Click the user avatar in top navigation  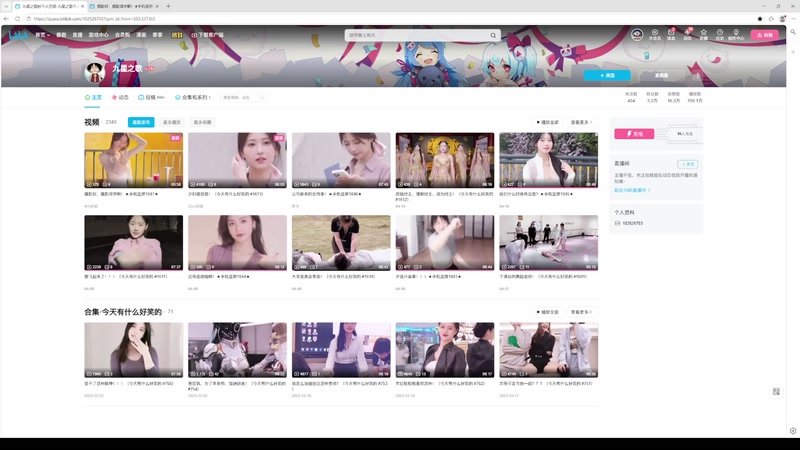tap(638, 34)
